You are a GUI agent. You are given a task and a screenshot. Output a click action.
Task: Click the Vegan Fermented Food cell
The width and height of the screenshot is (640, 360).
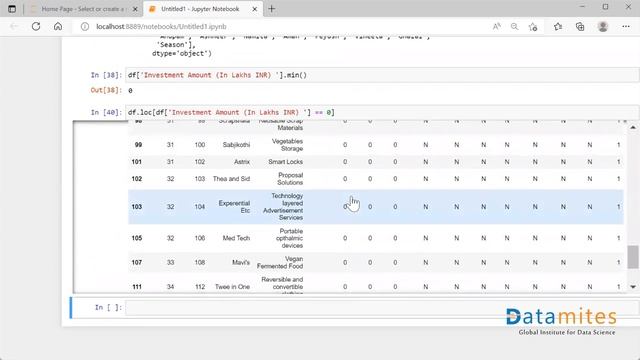click(280, 262)
